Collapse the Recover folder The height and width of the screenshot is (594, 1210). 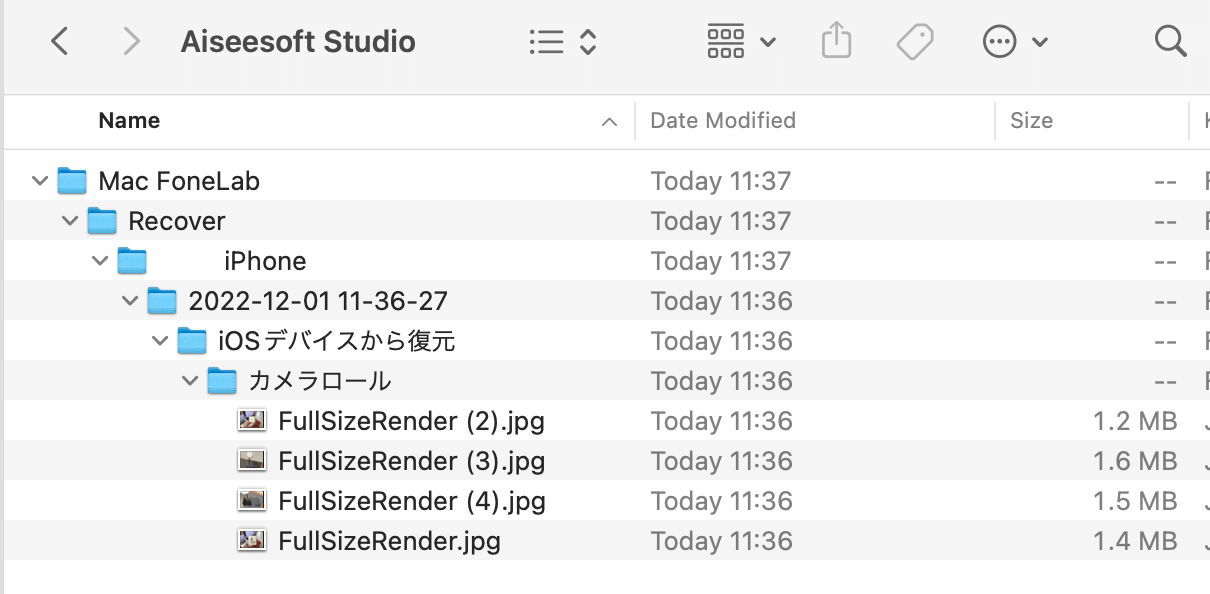pyautogui.click(x=70, y=221)
